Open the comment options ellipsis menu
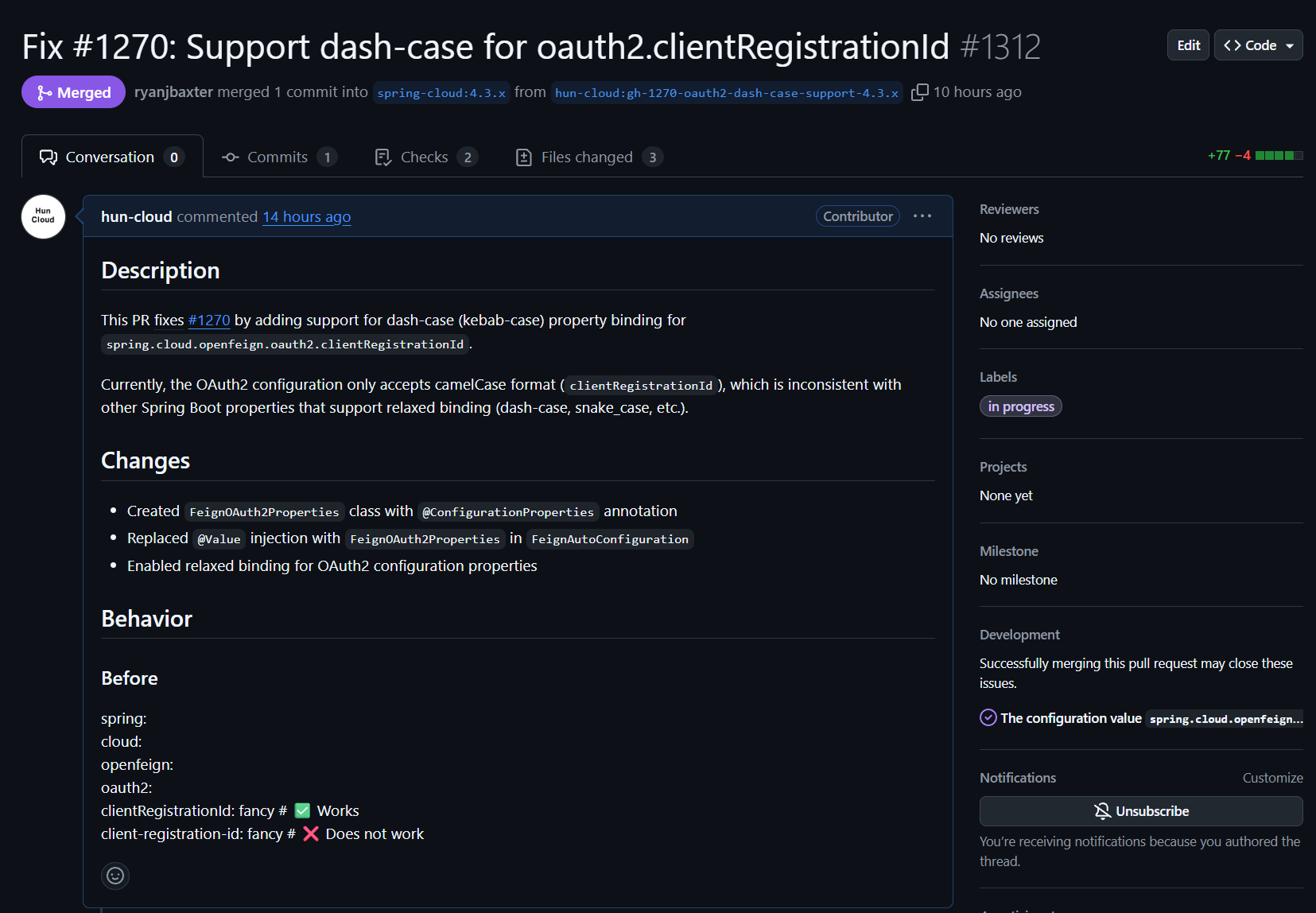This screenshot has height=913, width=1316. pos(922,216)
